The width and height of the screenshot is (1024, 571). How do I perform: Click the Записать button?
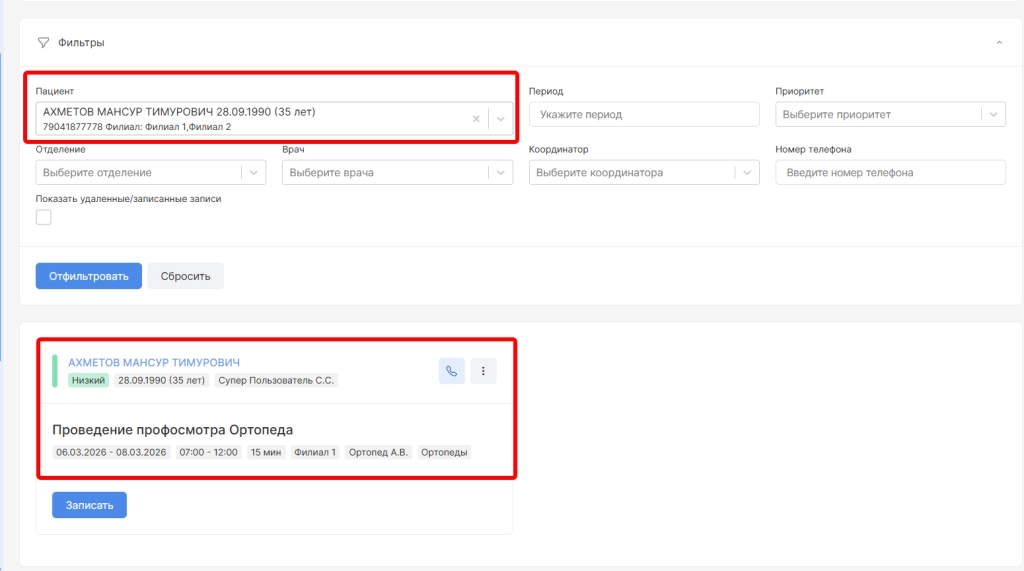89,505
